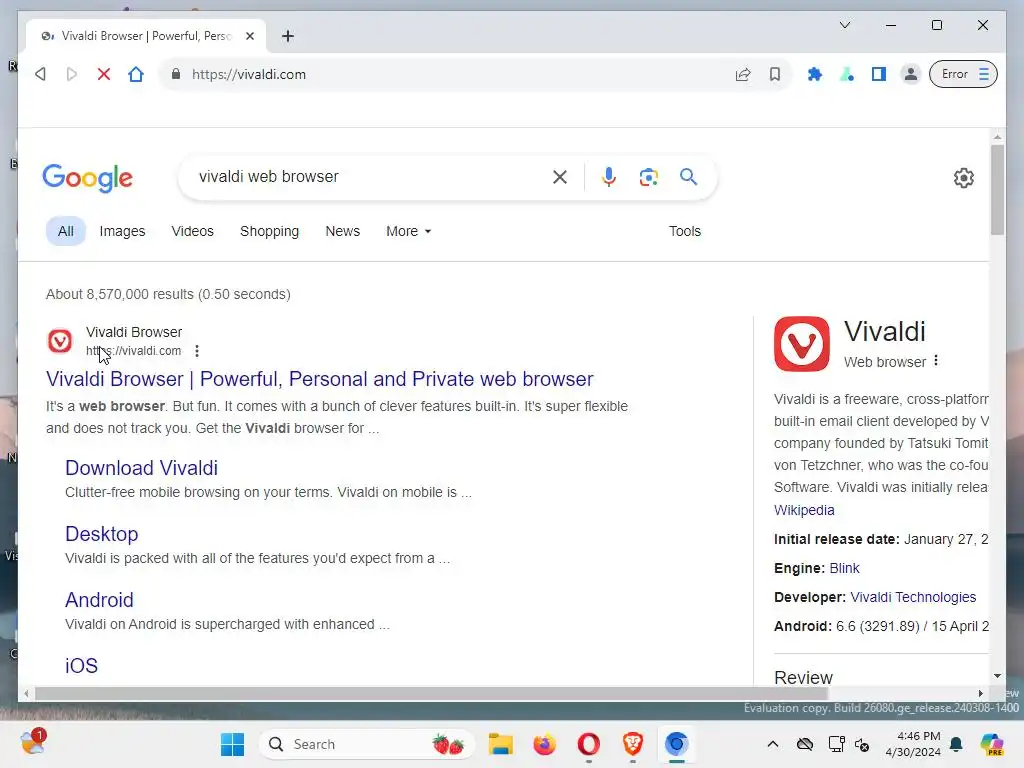Stop page loading with the red X
This screenshot has width=1024, height=768.
click(103, 74)
